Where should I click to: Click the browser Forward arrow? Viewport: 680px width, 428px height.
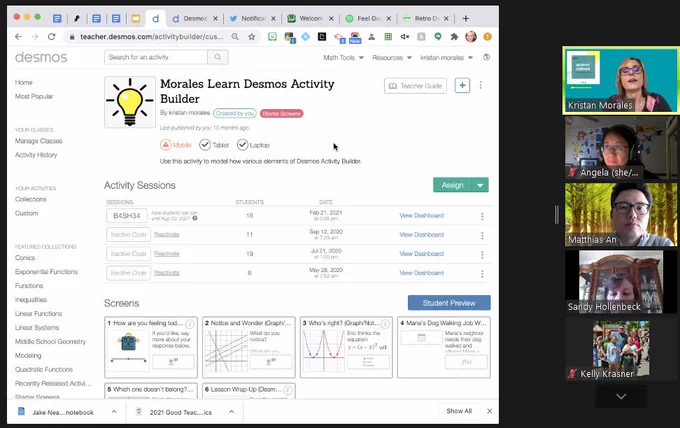[35, 37]
